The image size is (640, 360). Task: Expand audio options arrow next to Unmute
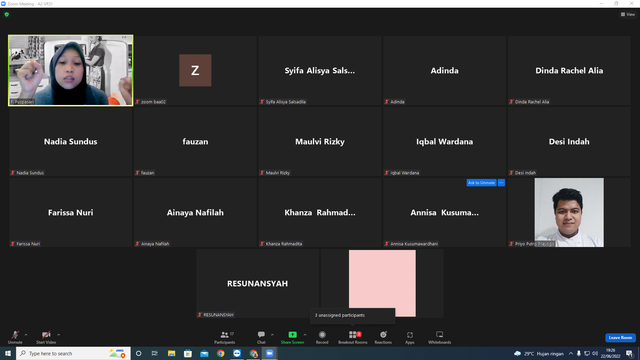tap(26, 335)
